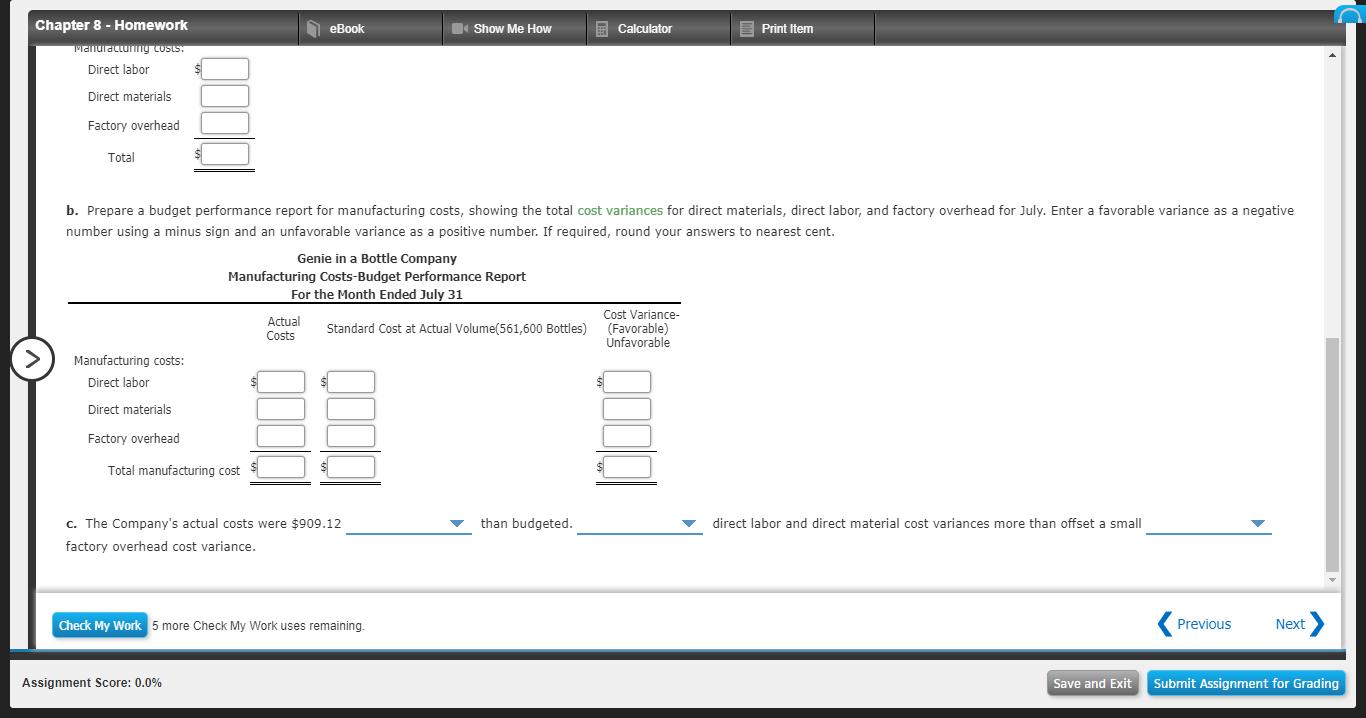Click the Calculator icon
The height and width of the screenshot is (718, 1366).
[602, 29]
